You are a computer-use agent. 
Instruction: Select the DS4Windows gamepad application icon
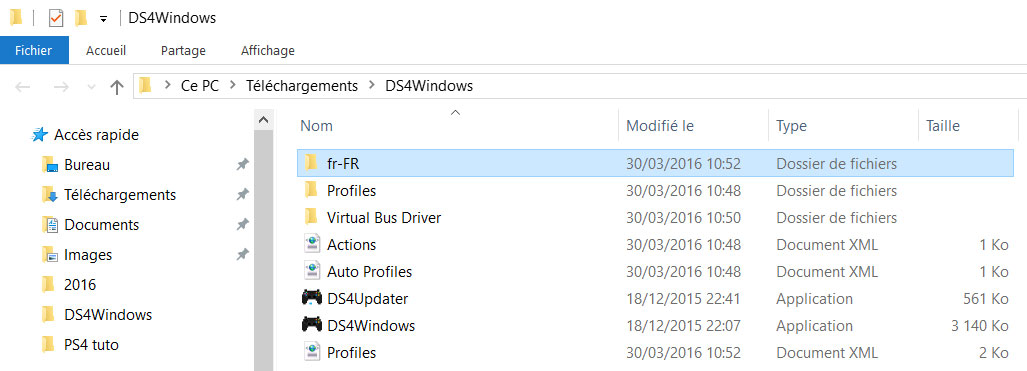click(311, 325)
